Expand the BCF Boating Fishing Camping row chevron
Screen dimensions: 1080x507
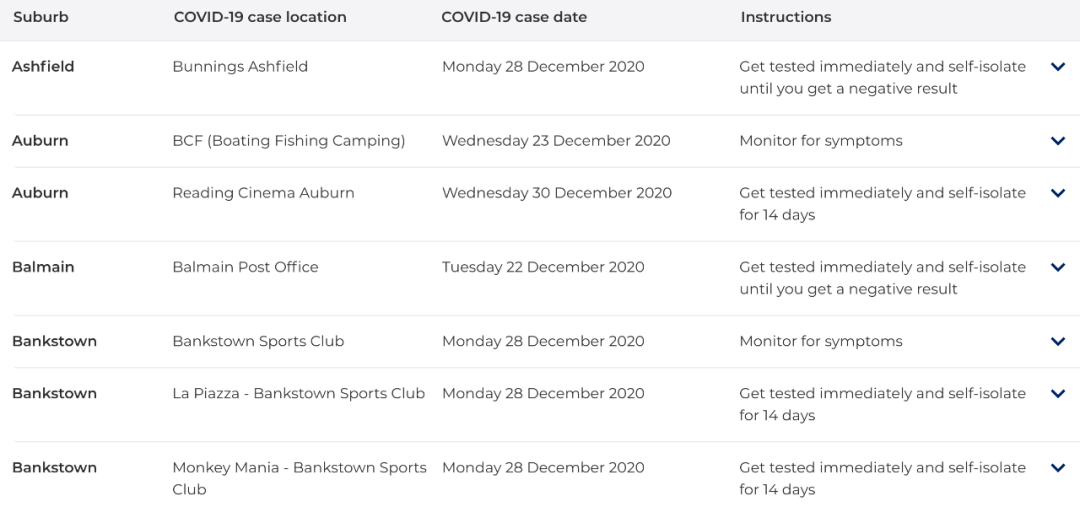tap(1058, 141)
